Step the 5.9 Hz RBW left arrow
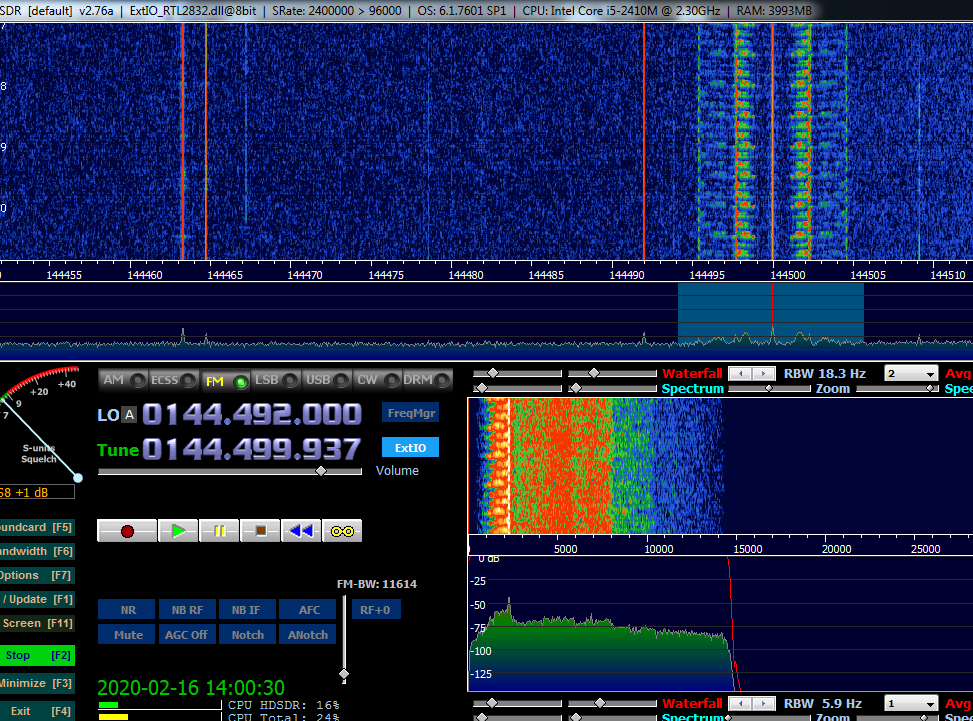This screenshot has width=973, height=721. pos(740,704)
